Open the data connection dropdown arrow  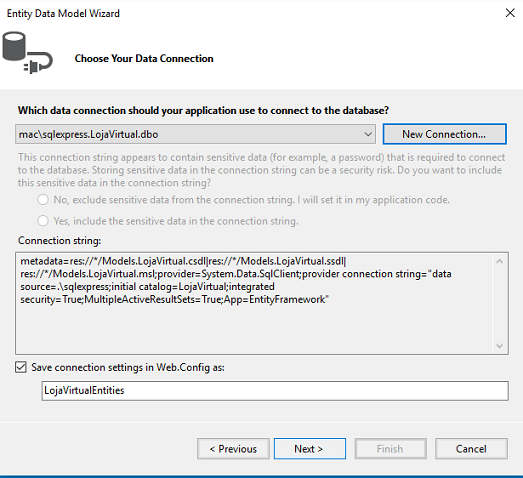[x=368, y=134]
